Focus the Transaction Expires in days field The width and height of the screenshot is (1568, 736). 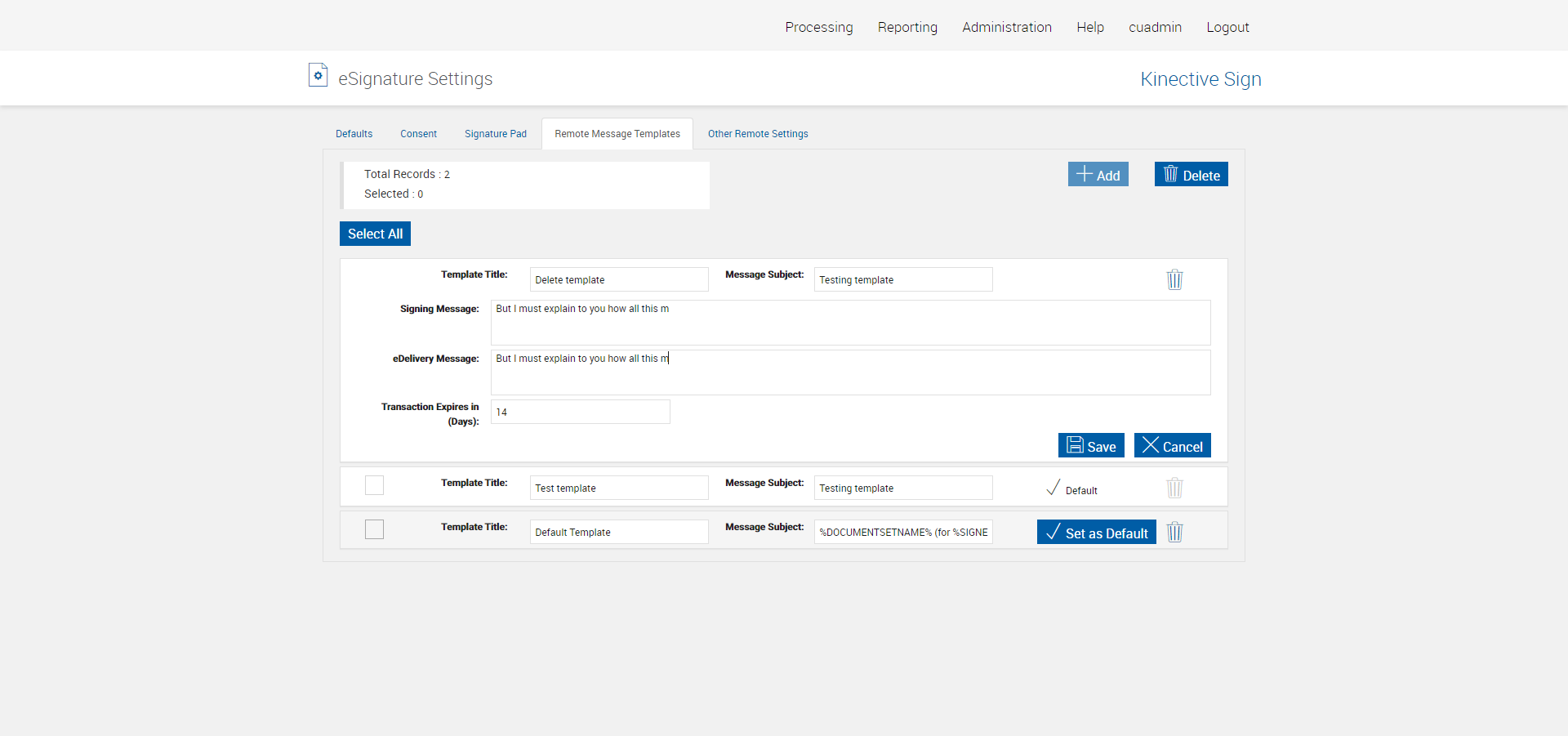point(580,412)
